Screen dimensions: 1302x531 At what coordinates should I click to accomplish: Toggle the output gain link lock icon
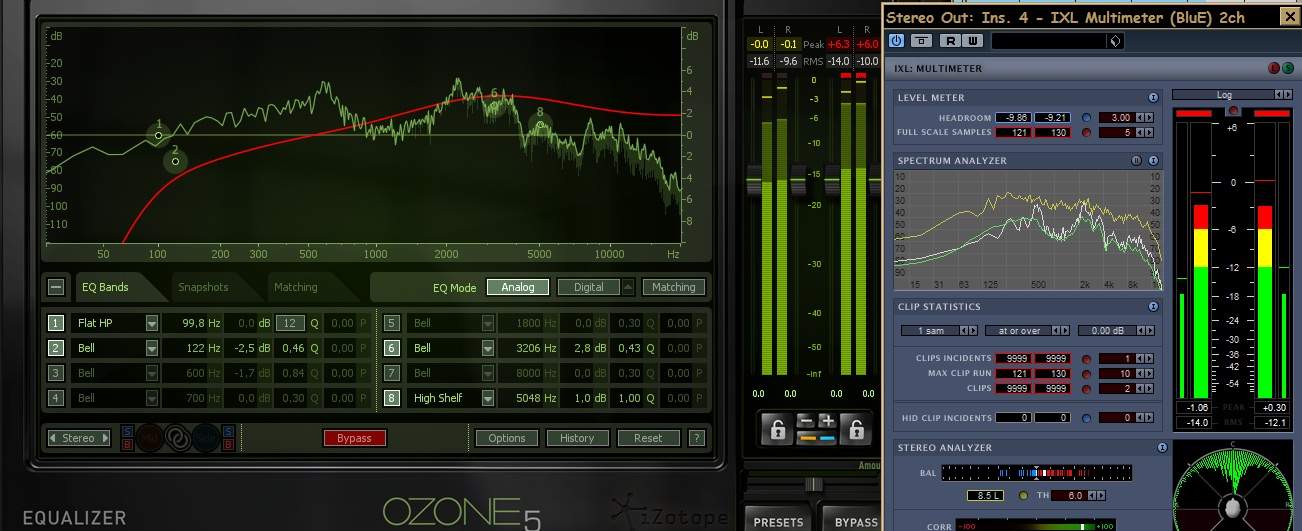[x=856, y=430]
